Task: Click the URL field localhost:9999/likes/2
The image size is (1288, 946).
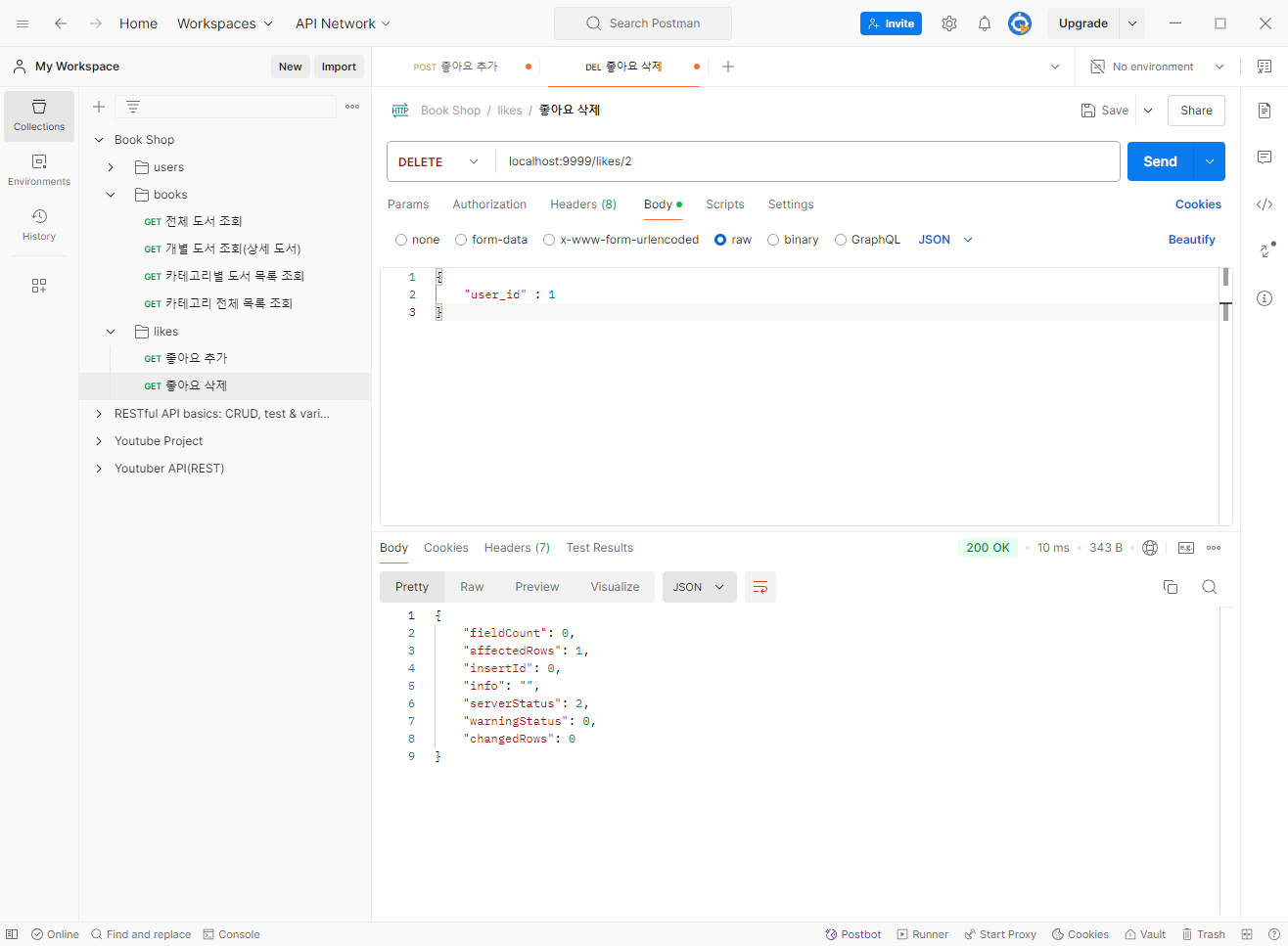Action: pos(807,161)
